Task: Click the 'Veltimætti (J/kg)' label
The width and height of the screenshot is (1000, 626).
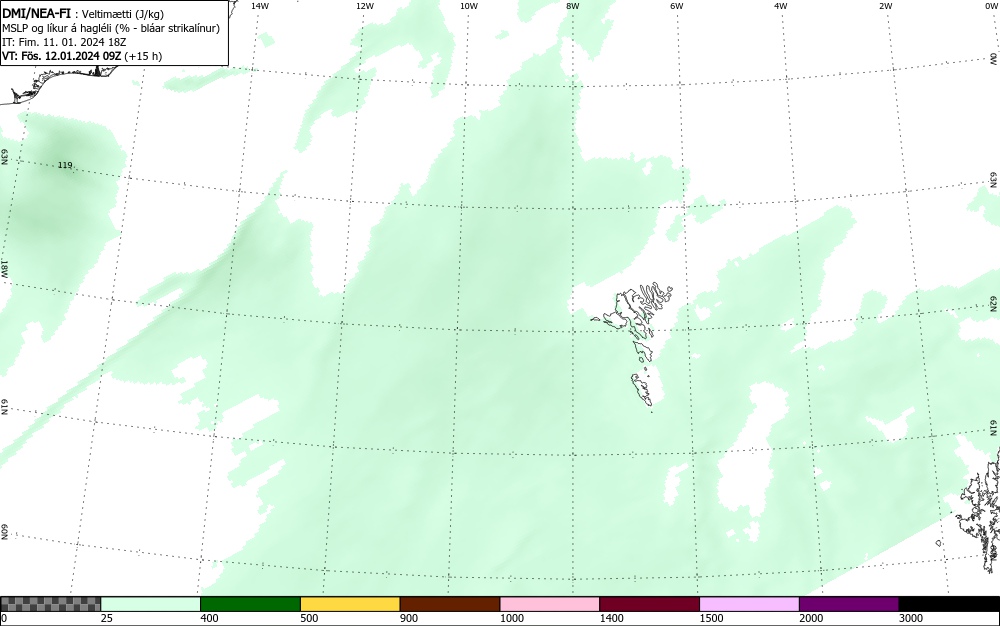Action: coord(123,14)
